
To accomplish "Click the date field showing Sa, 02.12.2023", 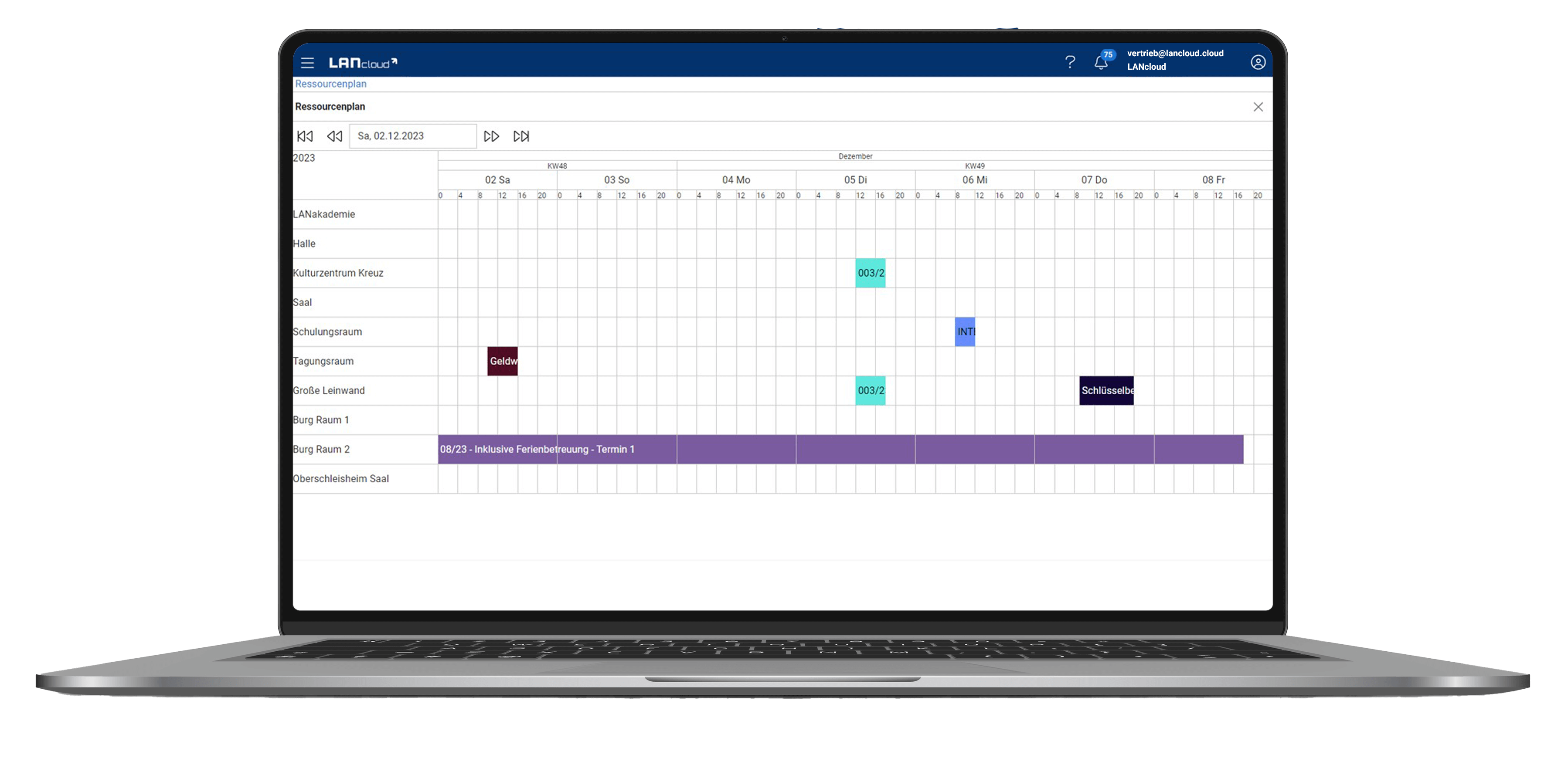I will click(x=412, y=135).
